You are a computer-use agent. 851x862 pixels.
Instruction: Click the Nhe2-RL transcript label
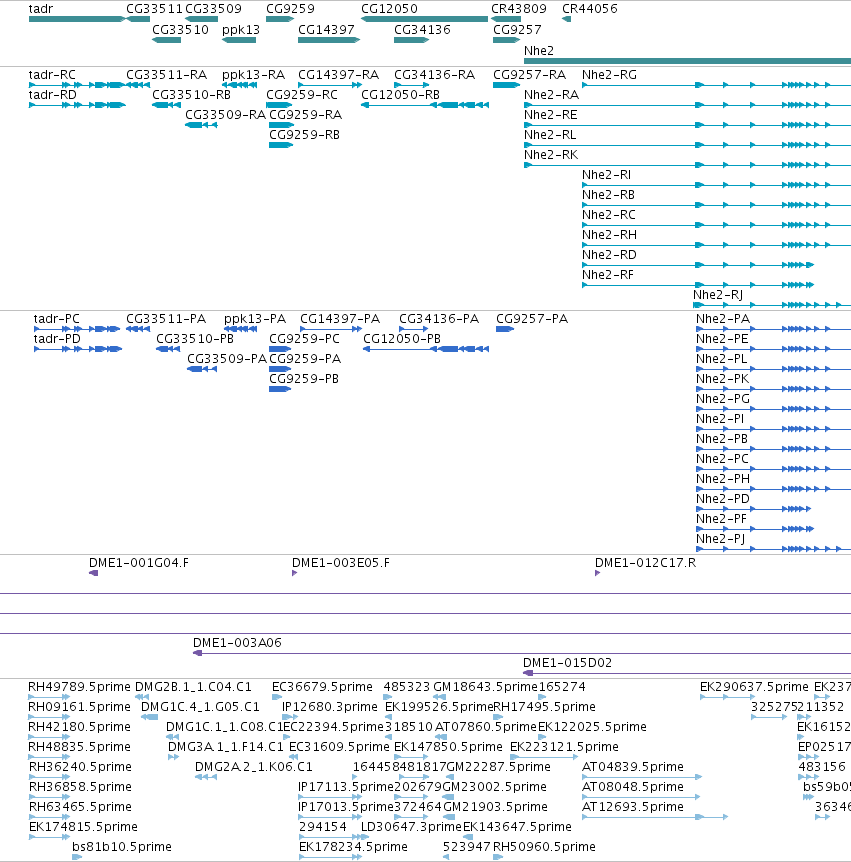tap(550, 135)
